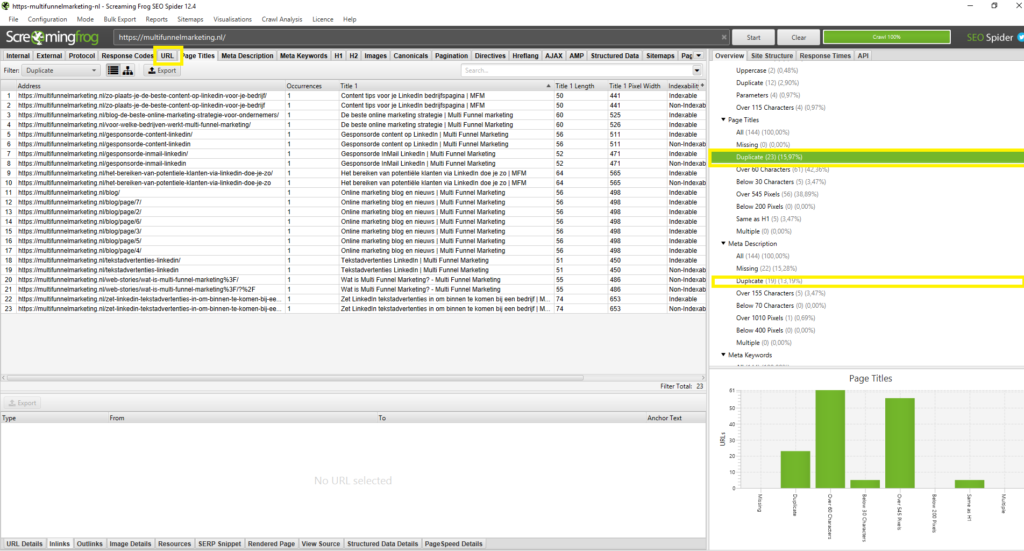Click the add column plus icon
Image resolution: width=1024 pixels, height=551 pixels.
(x=703, y=86)
